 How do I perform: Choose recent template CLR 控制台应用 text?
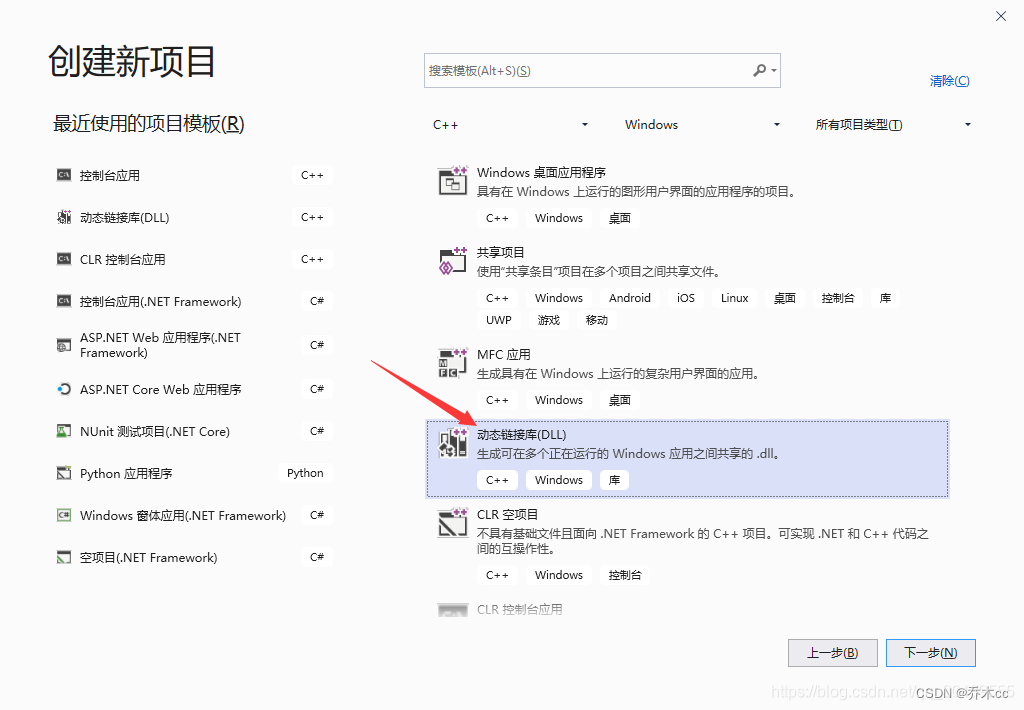pyautogui.click(x=123, y=259)
